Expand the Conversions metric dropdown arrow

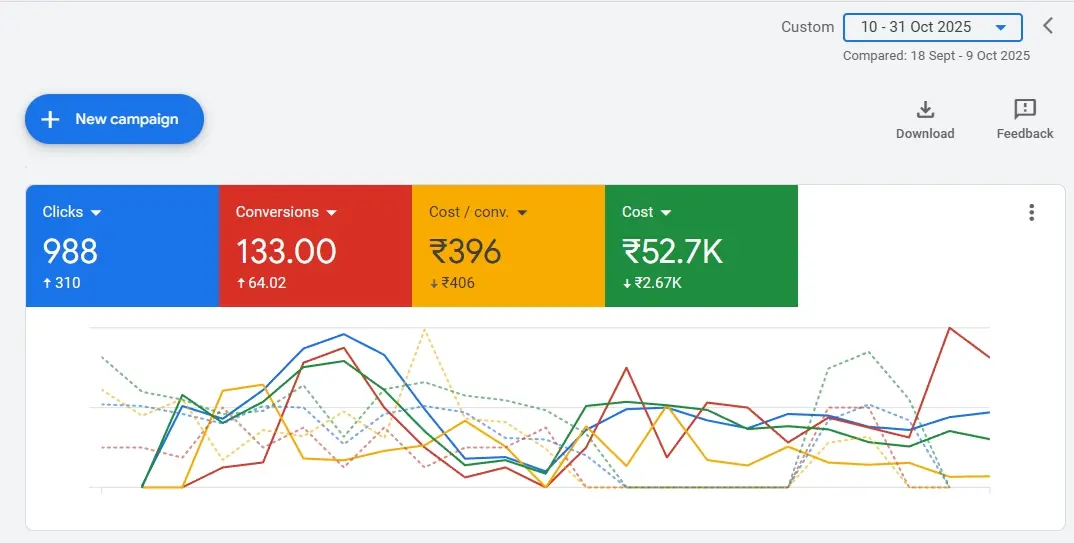(x=331, y=213)
